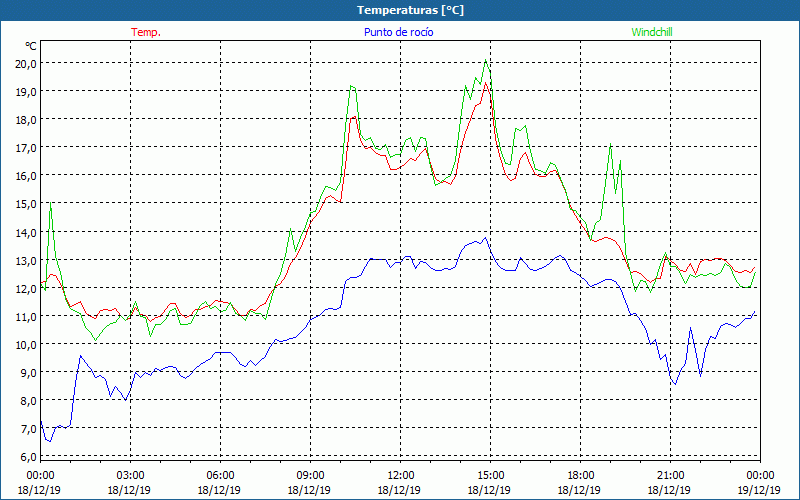Click the 15:00 time axis label
800x500 pixels.
click(x=490, y=476)
